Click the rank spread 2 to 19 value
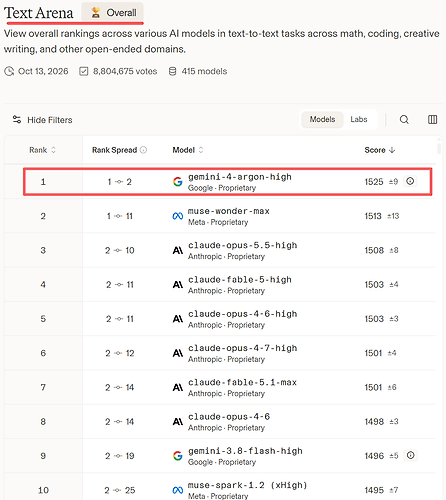The image size is (446, 500). (x=120, y=456)
